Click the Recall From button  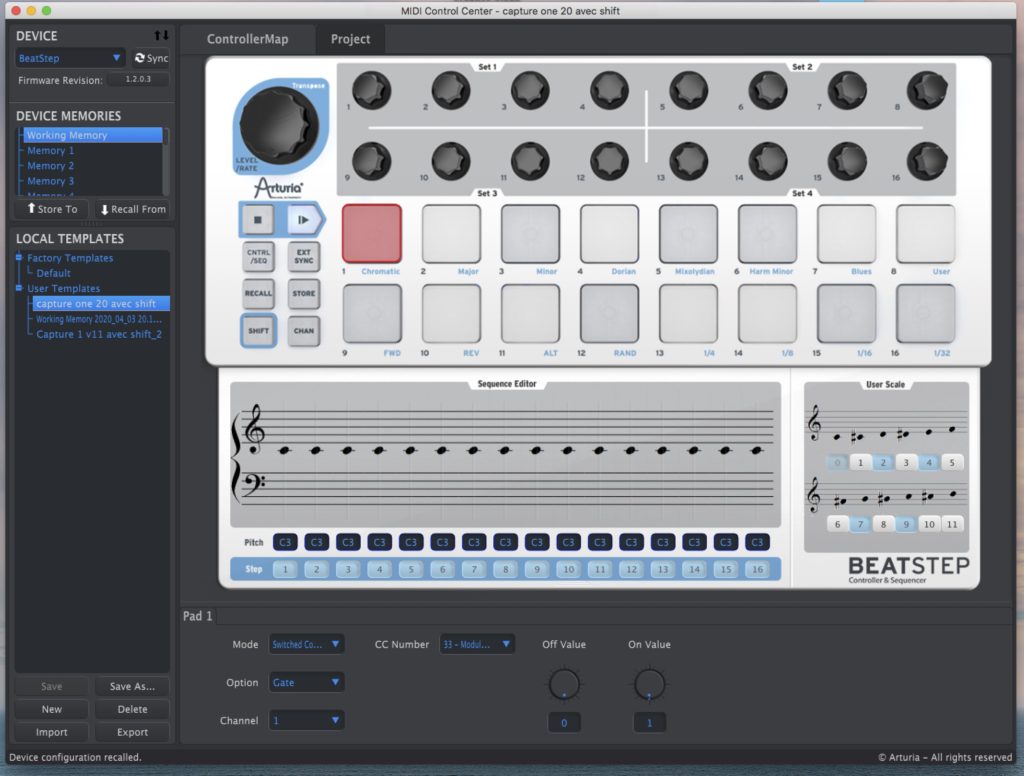coord(133,209)
